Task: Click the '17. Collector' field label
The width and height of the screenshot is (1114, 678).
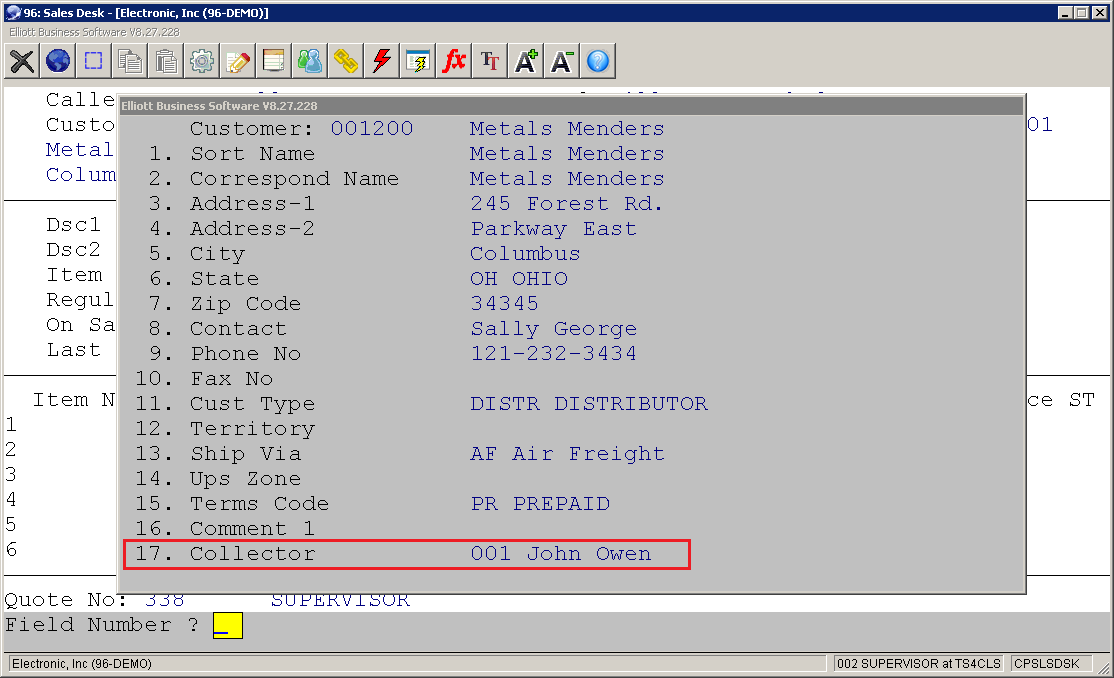Action: click(225, 554)
